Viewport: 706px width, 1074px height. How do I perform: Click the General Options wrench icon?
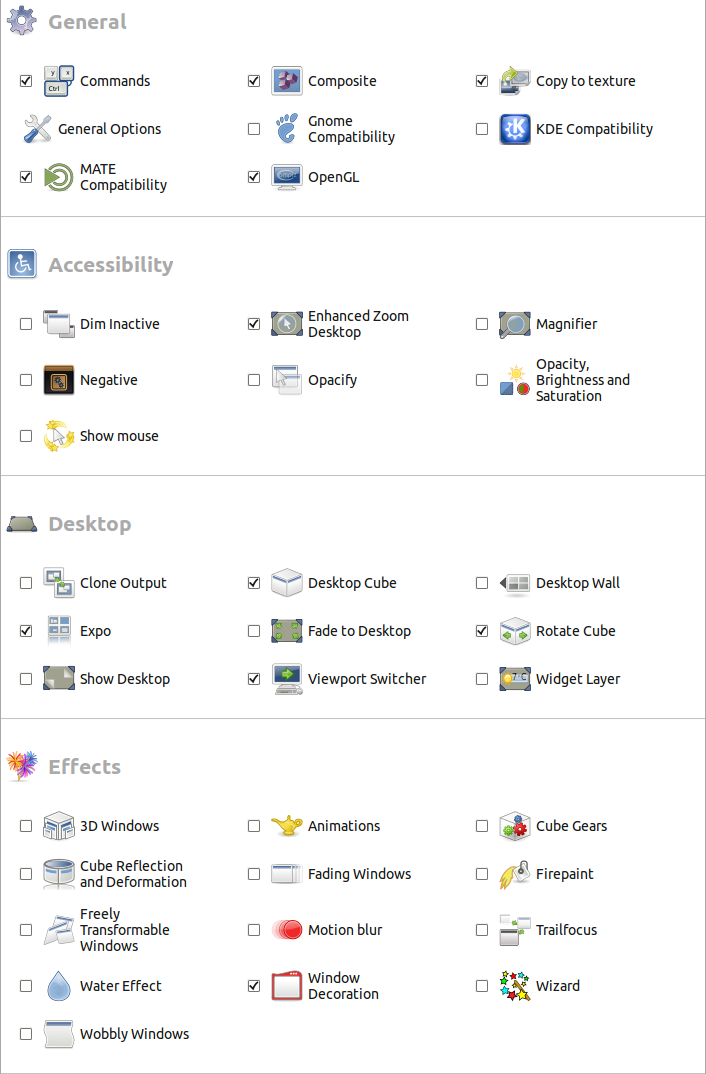click(37, 129)
